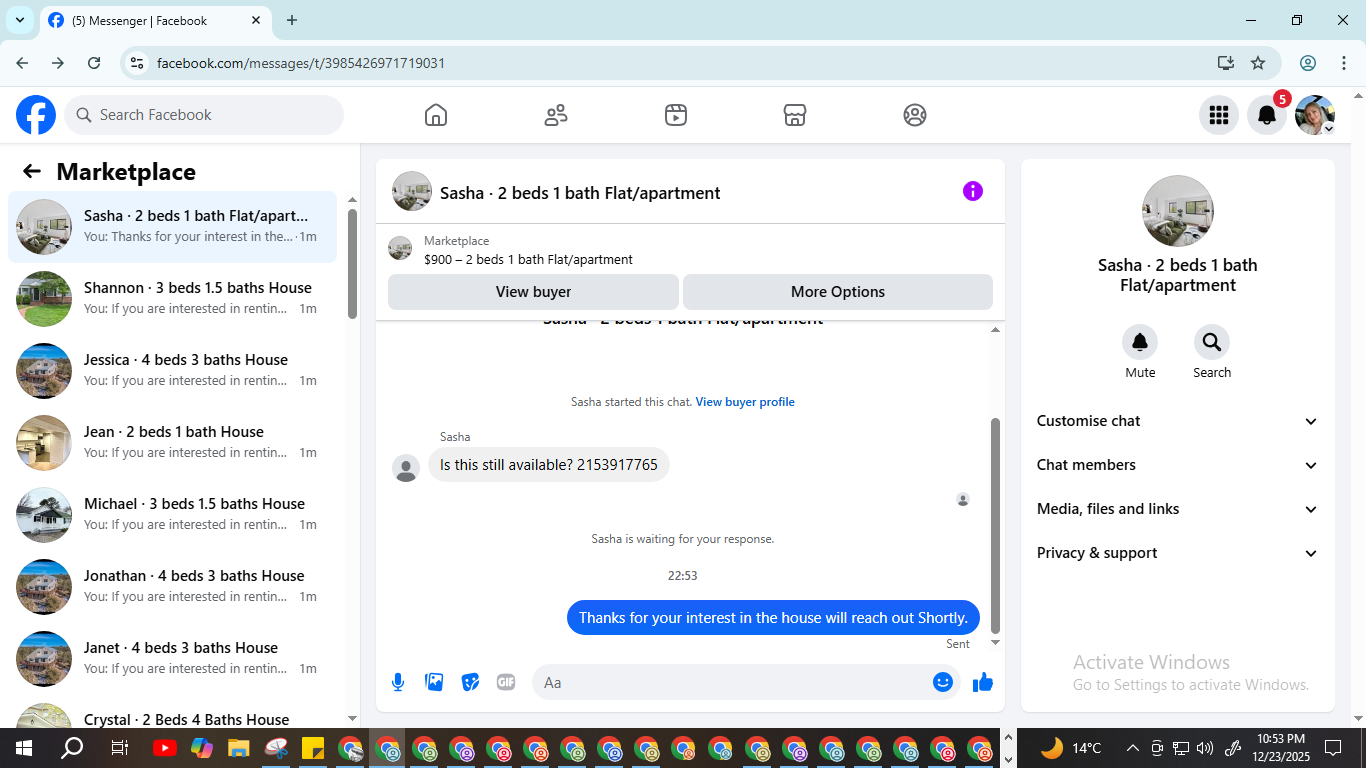Image resolution: width=1366 pixels, height=768 pixels.
Task: Click Sasha's listing thumbnail in right panel
Action: 1178,211
